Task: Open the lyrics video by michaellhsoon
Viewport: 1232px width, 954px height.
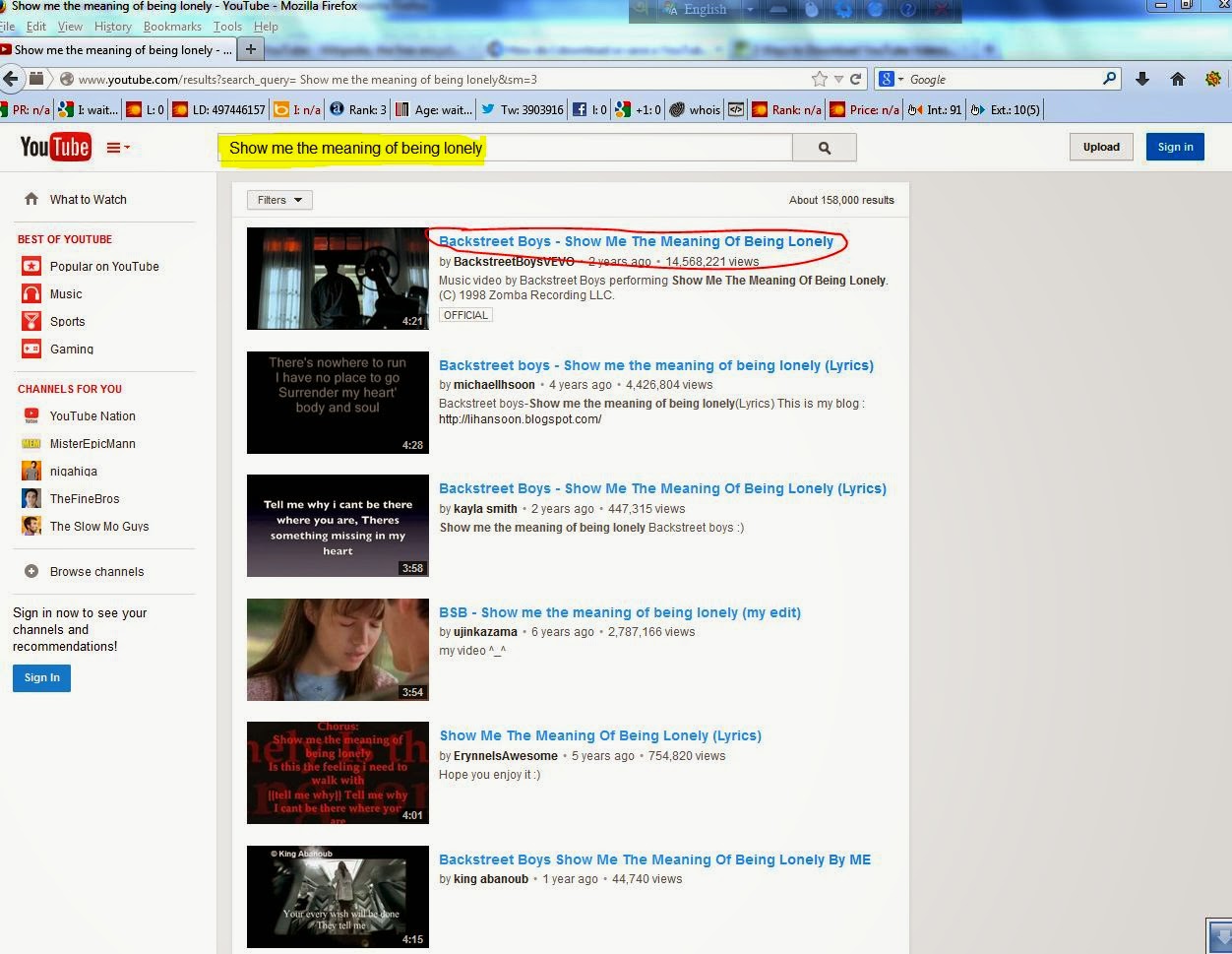Action: (656, 365)
